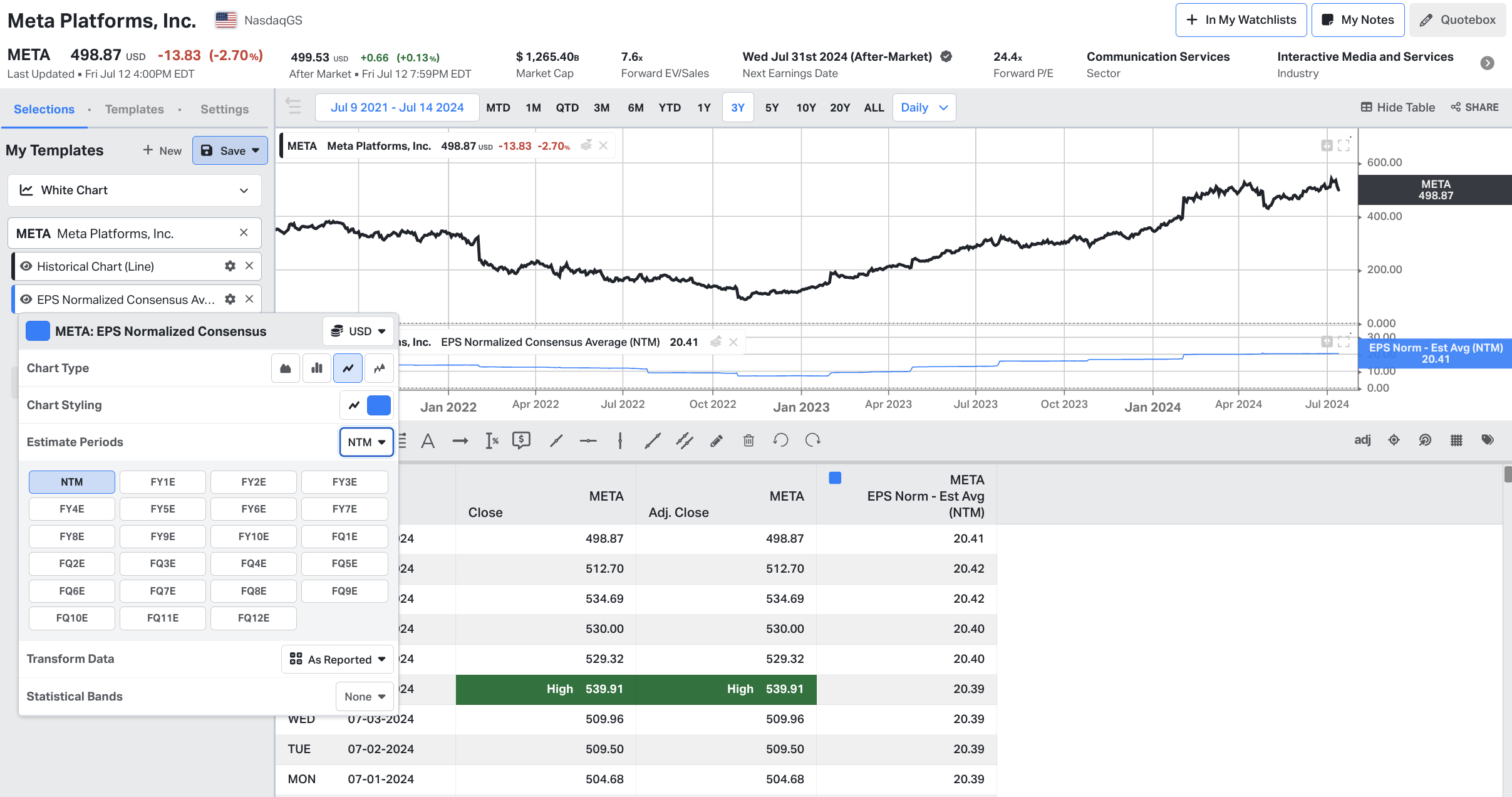Select the text annotation tool
1512x797 pixels.
click(428, 441)
